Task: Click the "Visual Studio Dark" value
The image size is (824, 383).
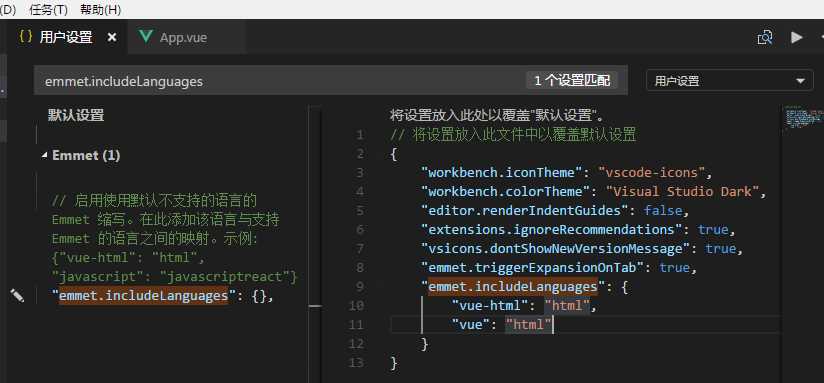Action: 682,191
